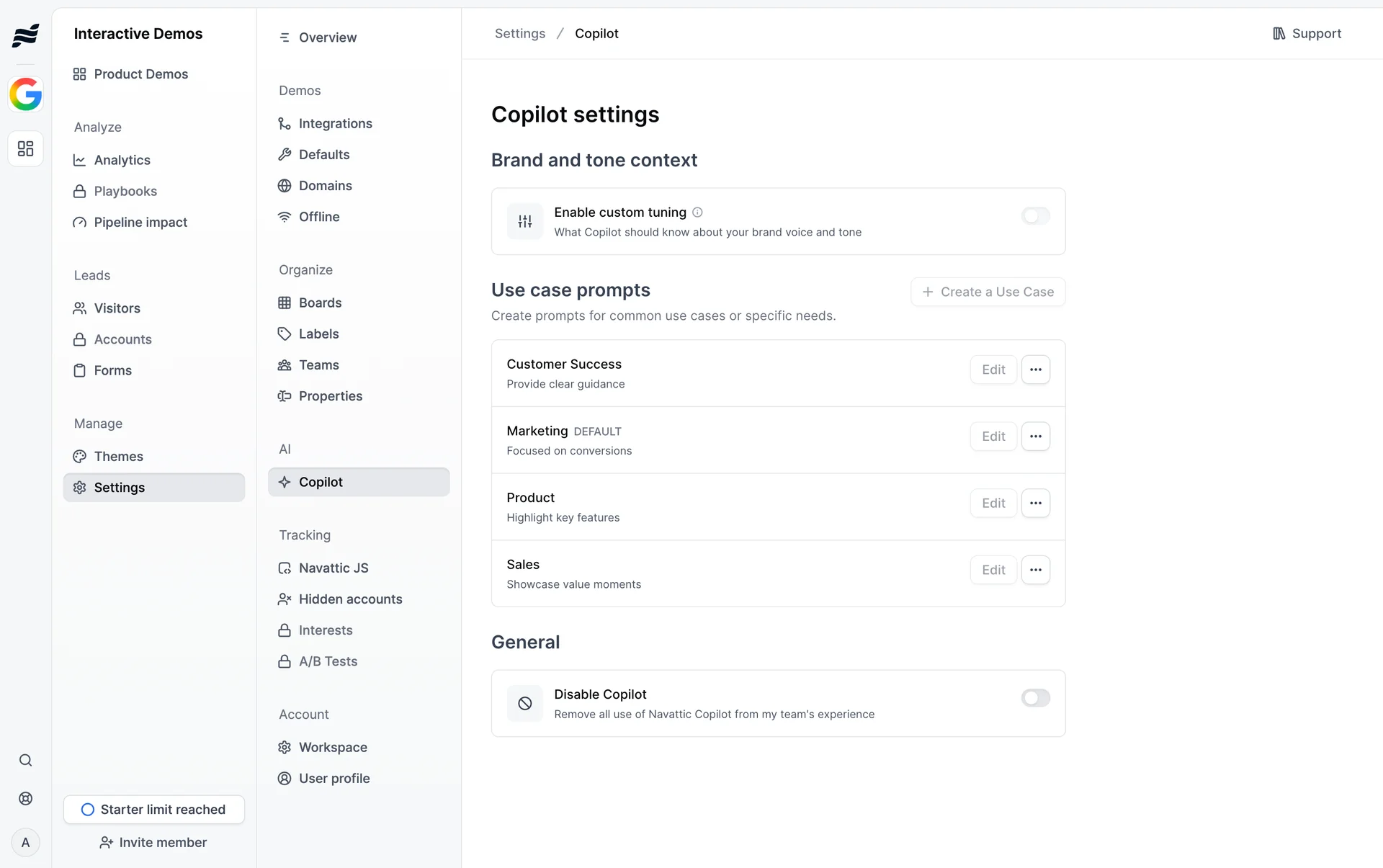Click the Support book icon
This screenshot has width=1383, height=868.
tap(1279, 34)
